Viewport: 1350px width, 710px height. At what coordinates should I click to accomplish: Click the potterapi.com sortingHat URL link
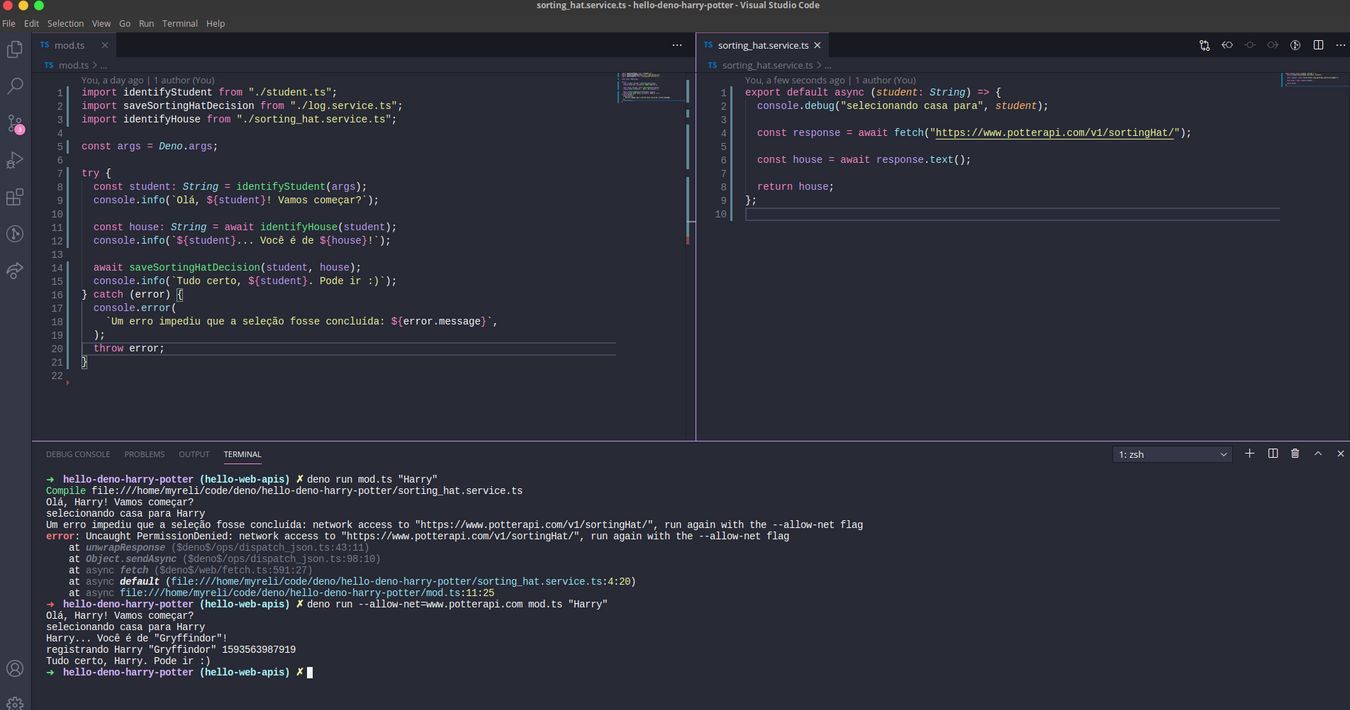point(1055,133)
